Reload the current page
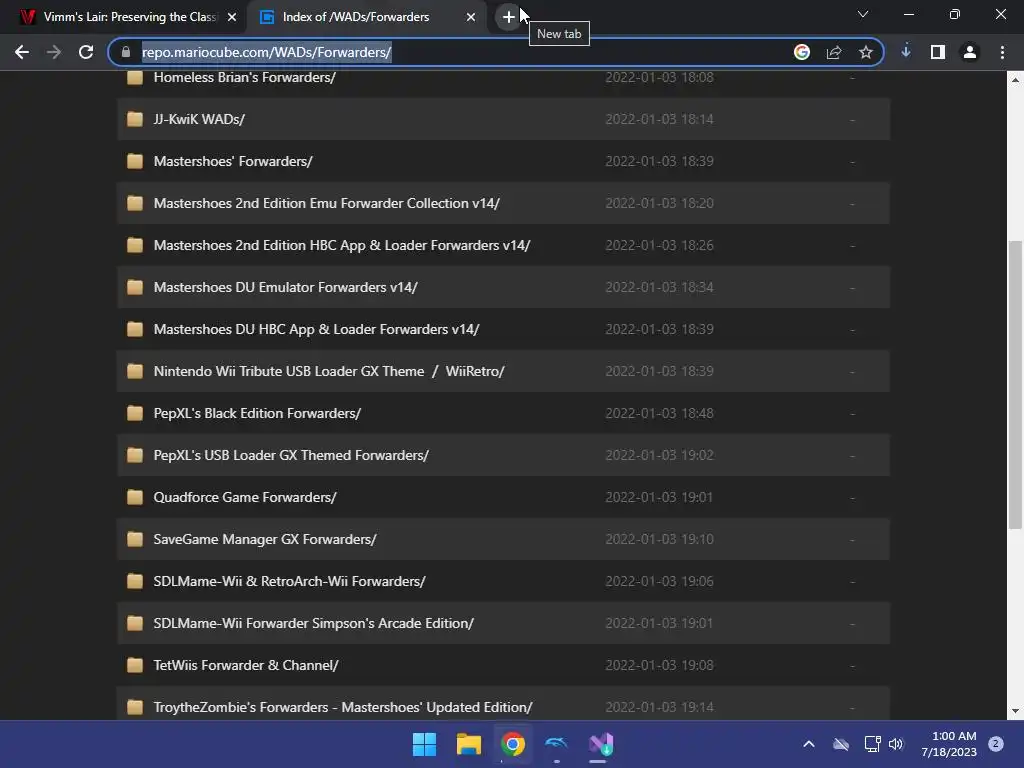The image size is (1024, 768). pyautogui.click(x=86, y=52)
